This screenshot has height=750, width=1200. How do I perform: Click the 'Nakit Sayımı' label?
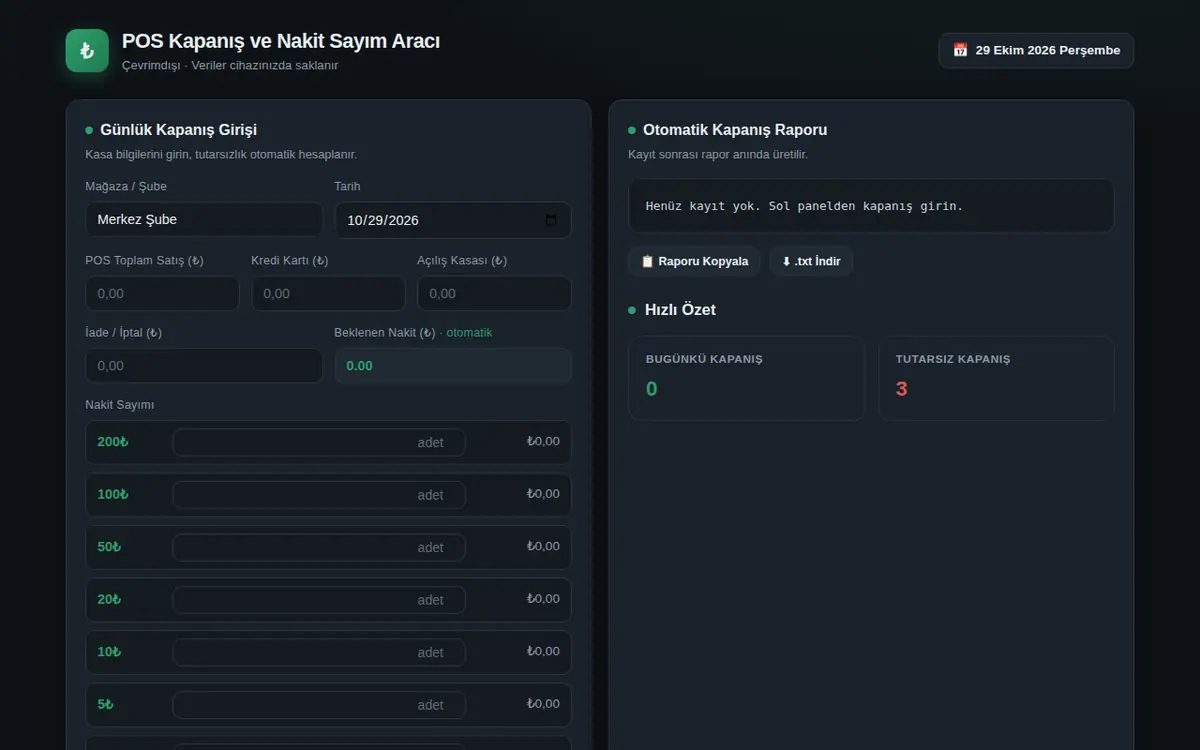point(120,405)
